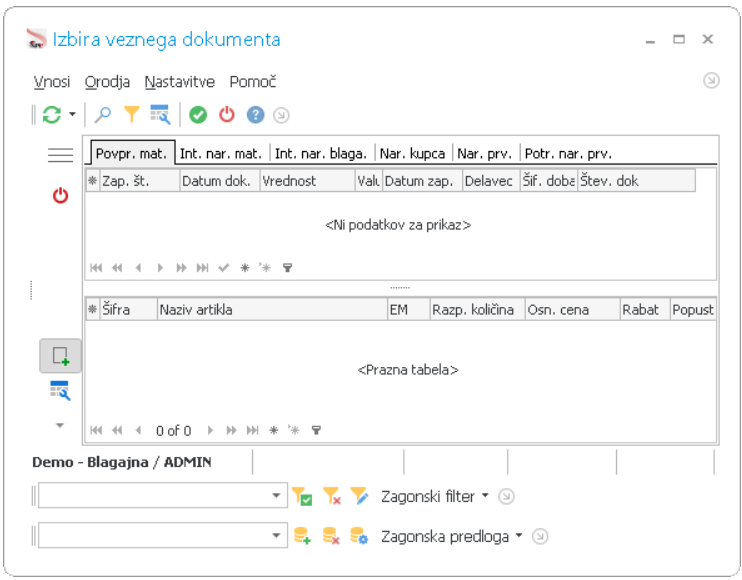Viewport: 742px width, 580px height.
Task: Open the Zagonski filter dropdown
Action: tap(434, 496)
